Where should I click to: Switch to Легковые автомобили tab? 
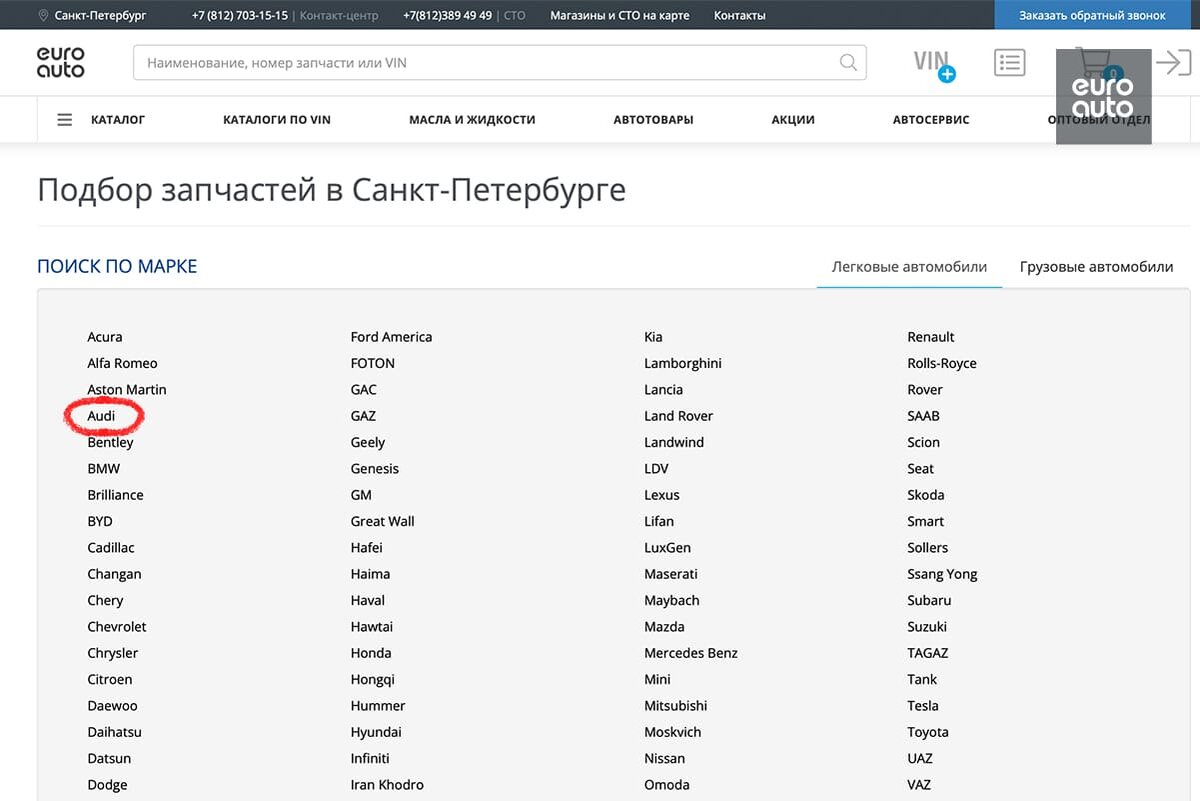tap(909, 267)
